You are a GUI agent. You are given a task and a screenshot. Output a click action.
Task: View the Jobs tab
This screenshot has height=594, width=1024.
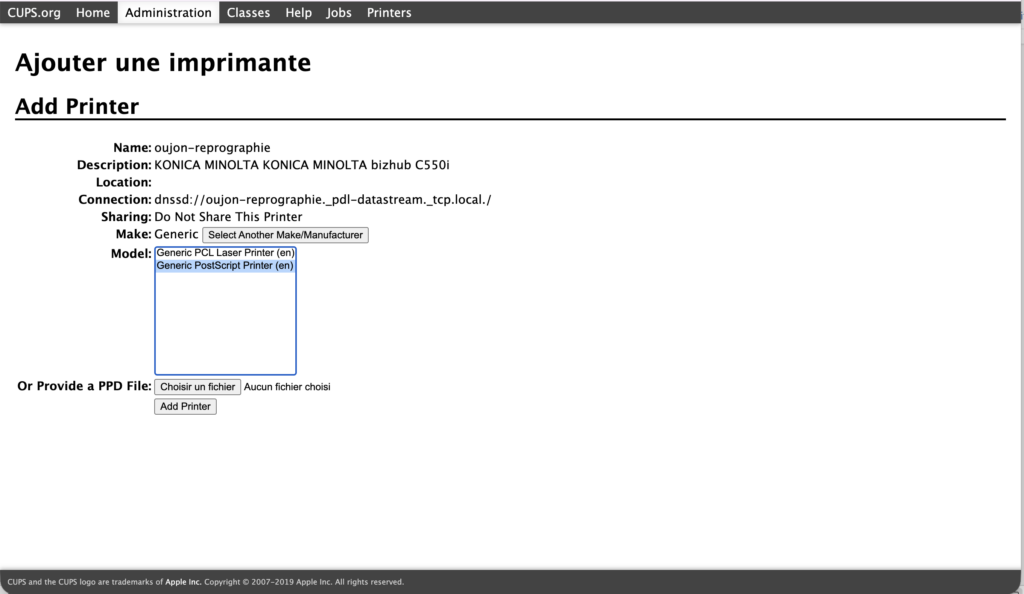(339, 13)
